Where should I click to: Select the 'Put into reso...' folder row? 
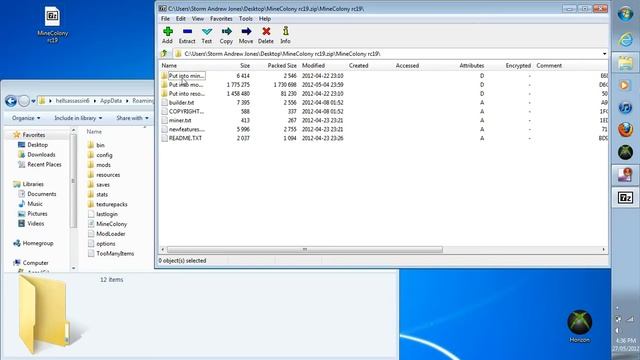182,93
